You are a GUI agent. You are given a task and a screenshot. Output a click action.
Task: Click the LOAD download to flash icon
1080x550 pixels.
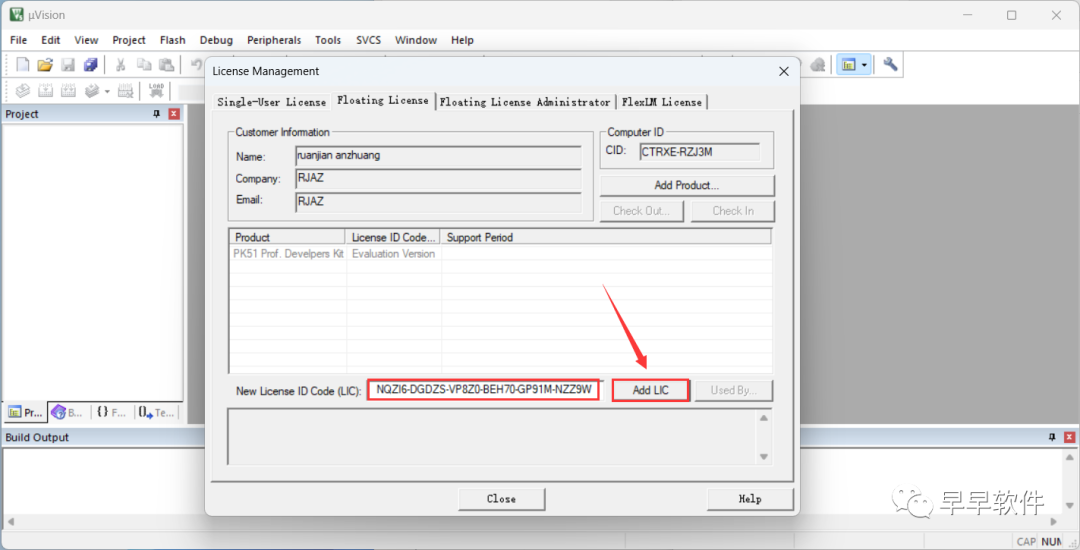(x=156, y=91)
